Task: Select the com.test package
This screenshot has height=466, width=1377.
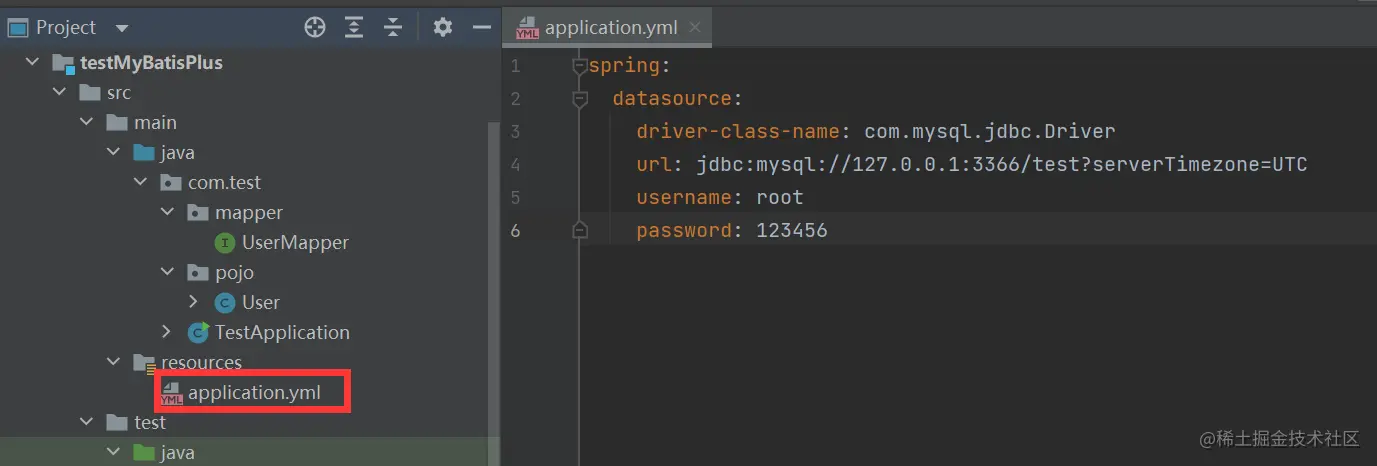Action: click(x=224, y=183)
